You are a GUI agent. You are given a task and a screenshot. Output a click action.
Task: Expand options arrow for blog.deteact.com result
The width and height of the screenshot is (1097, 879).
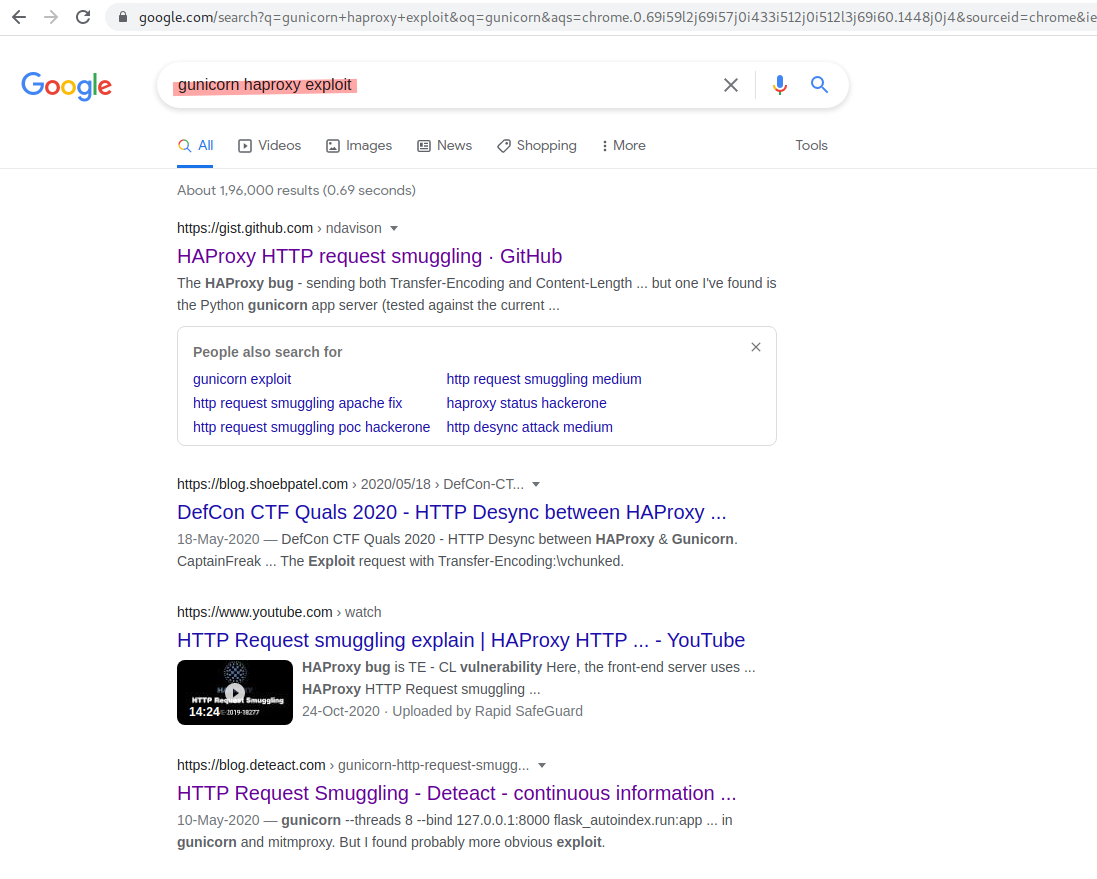542,765
